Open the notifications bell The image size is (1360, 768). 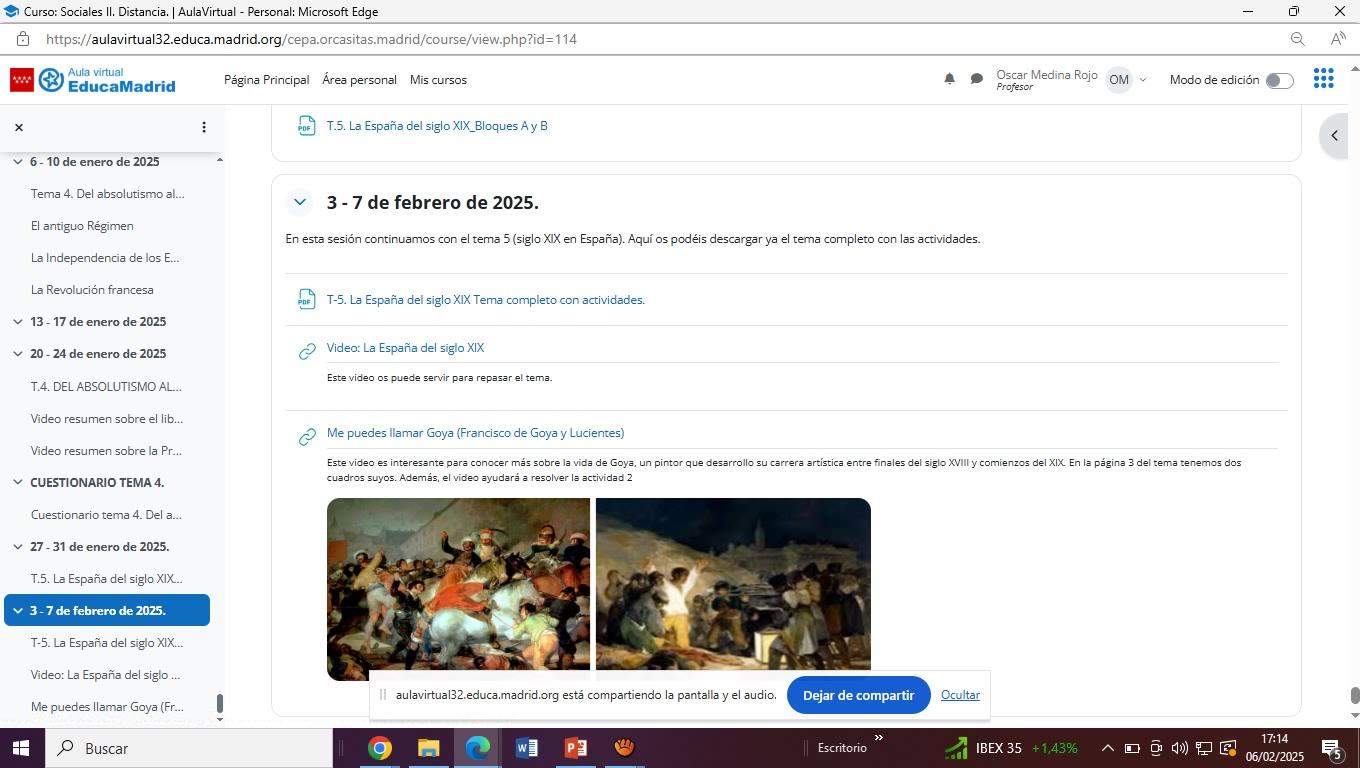pyautogui.click(x=949, y=79)
